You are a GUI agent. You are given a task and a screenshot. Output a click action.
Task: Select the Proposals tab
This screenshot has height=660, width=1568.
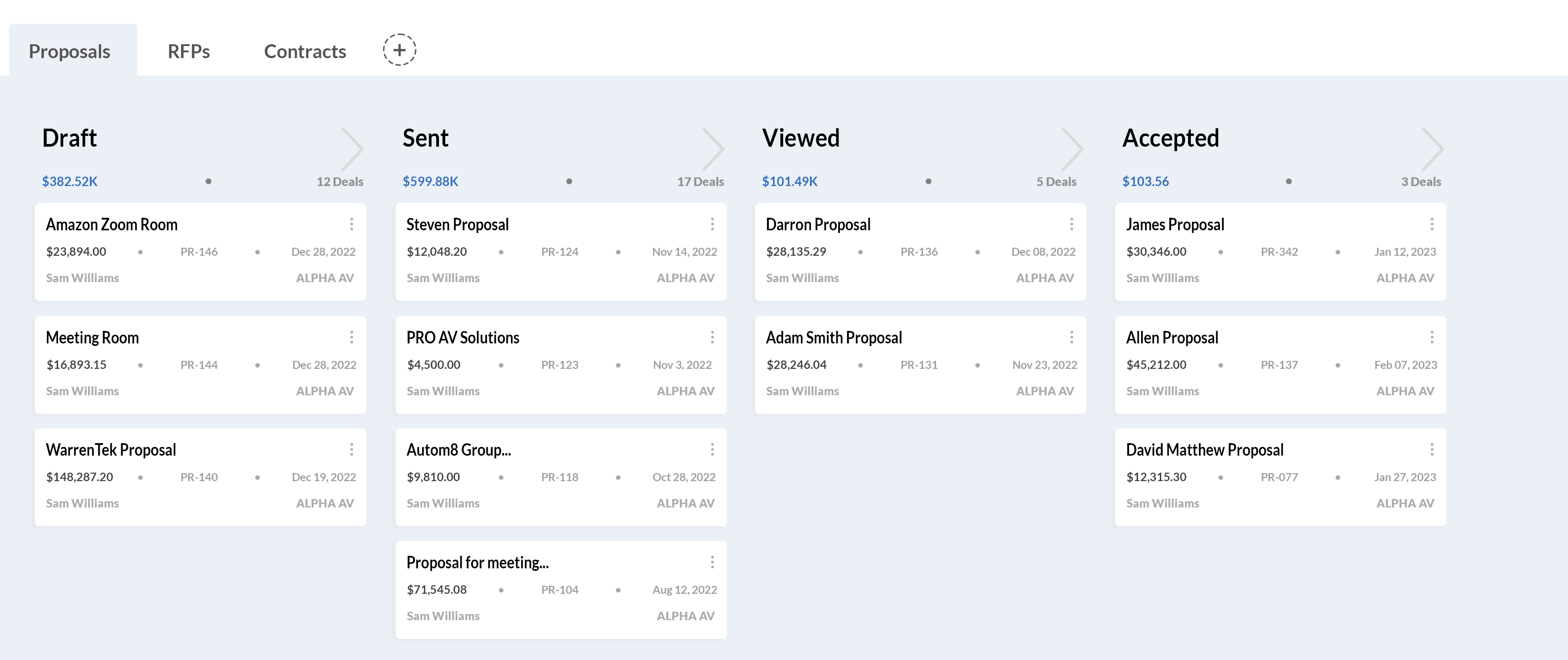pyautogui.click(x=69, y=51)
